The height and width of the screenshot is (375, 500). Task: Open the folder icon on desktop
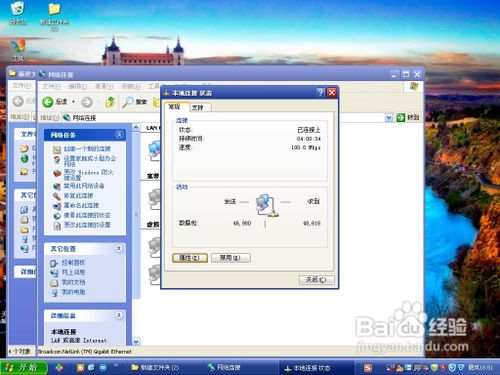(54, 9)
